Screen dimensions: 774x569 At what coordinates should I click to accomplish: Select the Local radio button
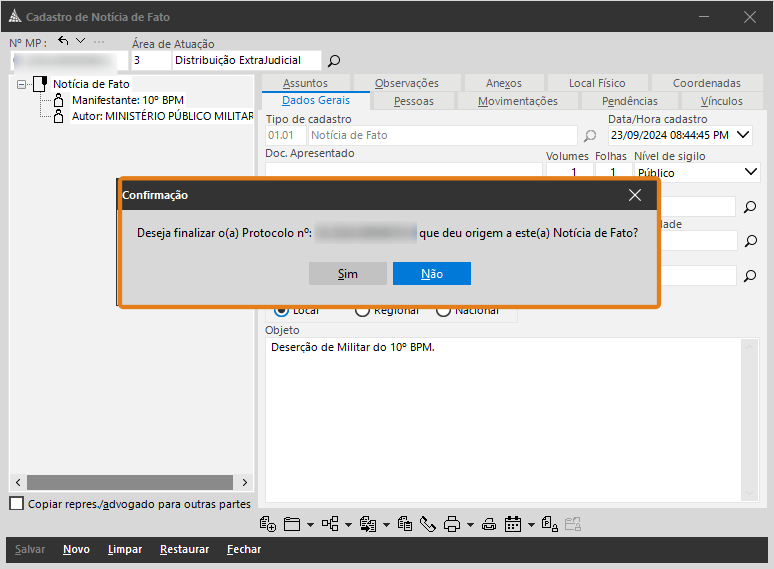pos(281,311)
